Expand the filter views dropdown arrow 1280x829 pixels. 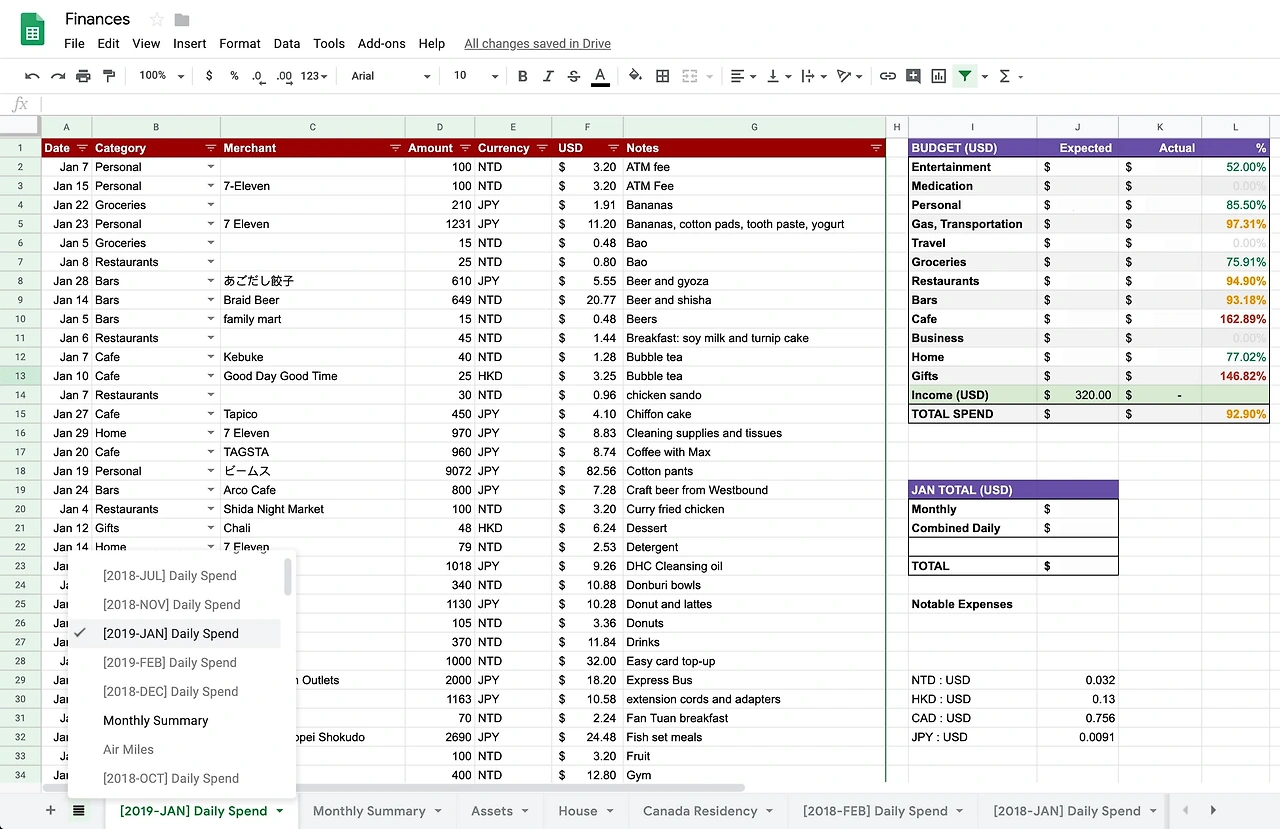pyautogui.click(x=984, y=76)
